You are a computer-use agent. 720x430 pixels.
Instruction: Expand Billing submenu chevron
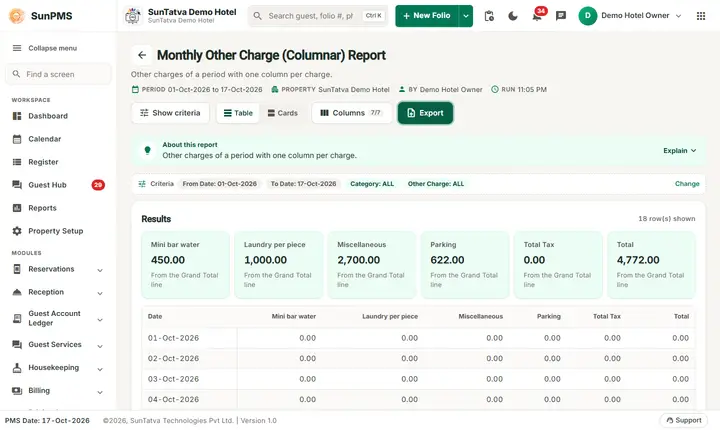point(100,392)
